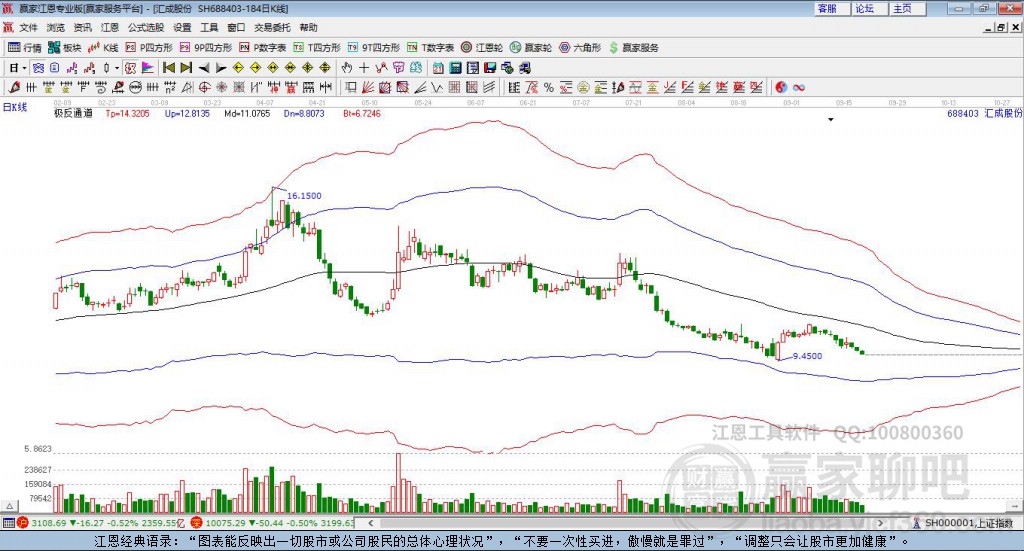This screenshot has height=551, width=1024.
Task: Switch to K线 chart view
Action: click(x=103, y=48)
